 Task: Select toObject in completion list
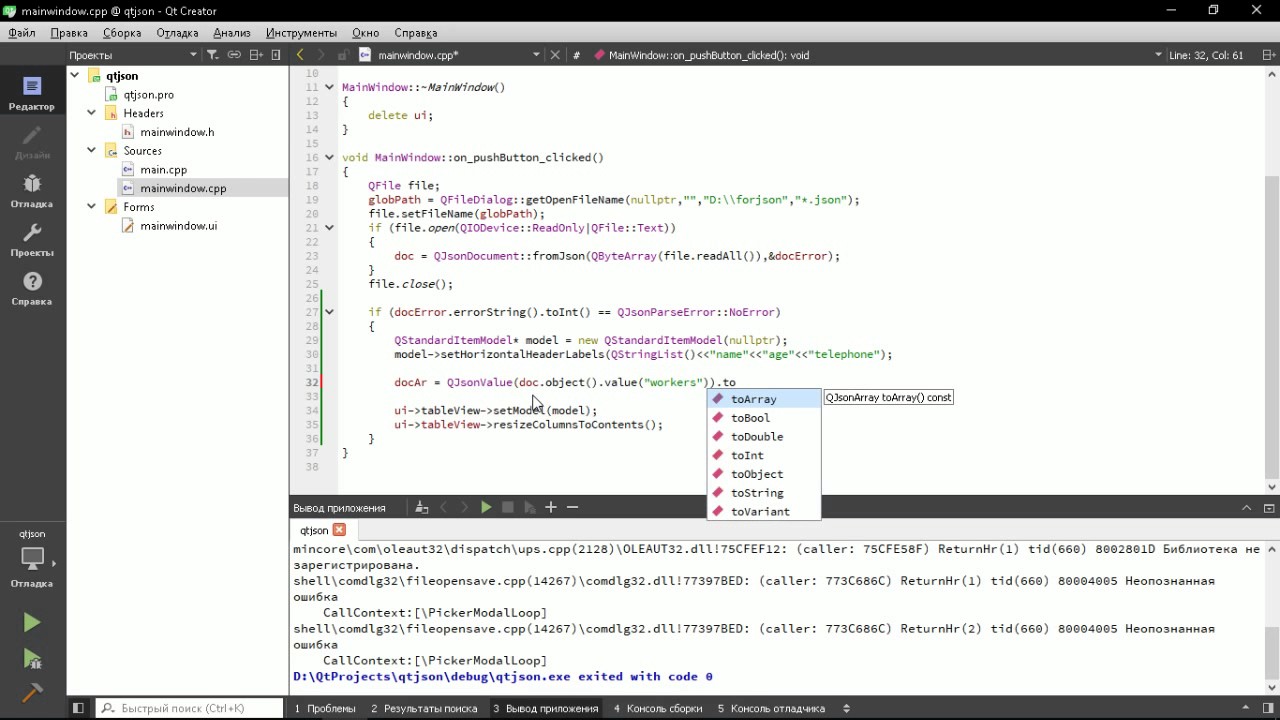[764, 474]
